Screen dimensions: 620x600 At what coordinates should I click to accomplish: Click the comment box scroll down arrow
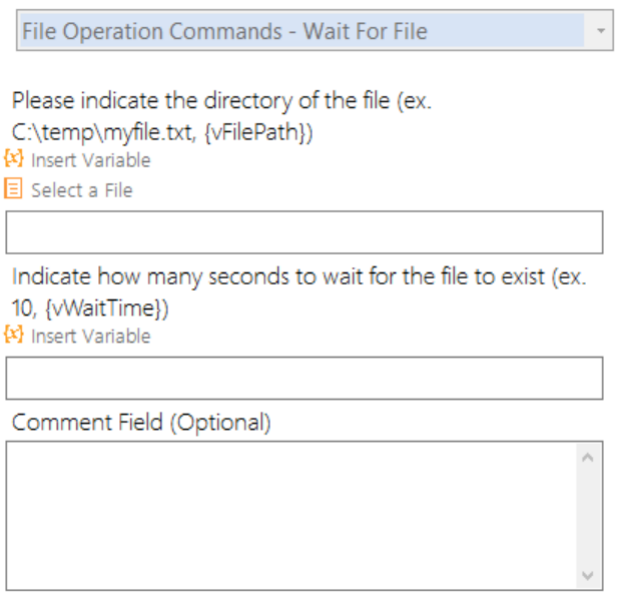pos(588,575)
